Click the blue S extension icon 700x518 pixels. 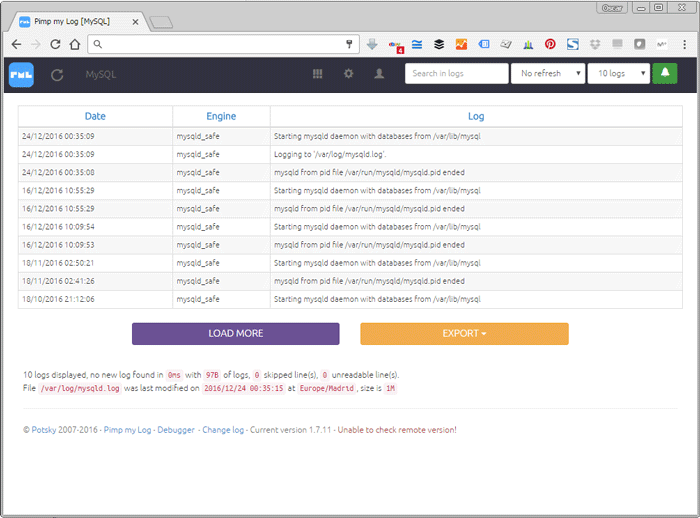point(573,44)
